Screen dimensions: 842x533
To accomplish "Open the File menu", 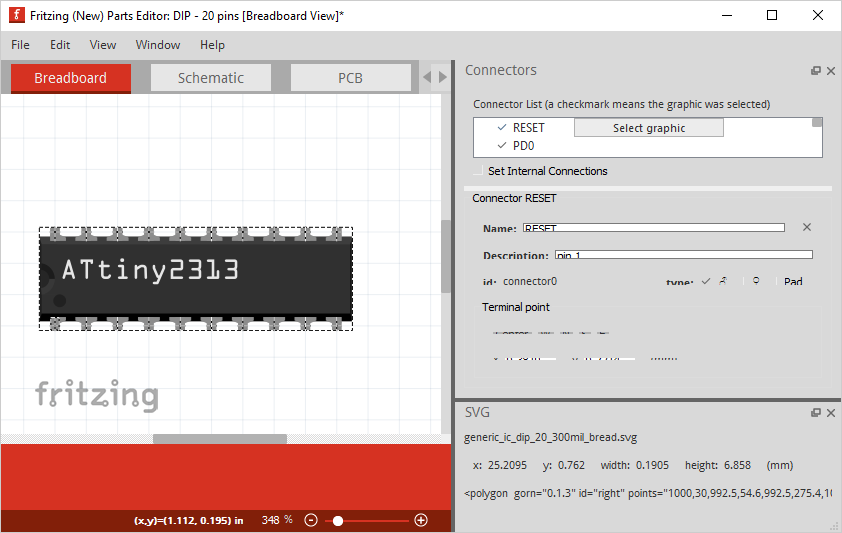I will coord(20,45).
